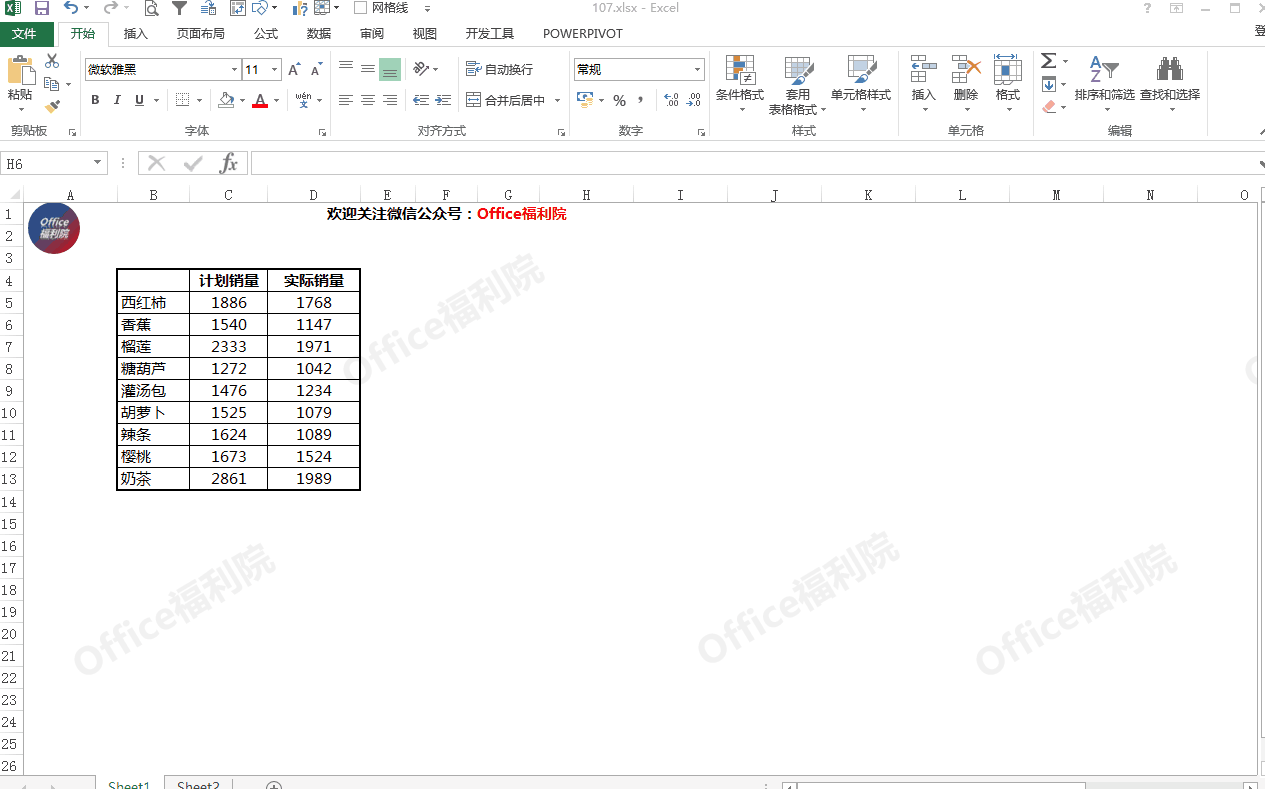Delete cells with the 删除 button
The image size is (1265, 789).
coord(966,84)
